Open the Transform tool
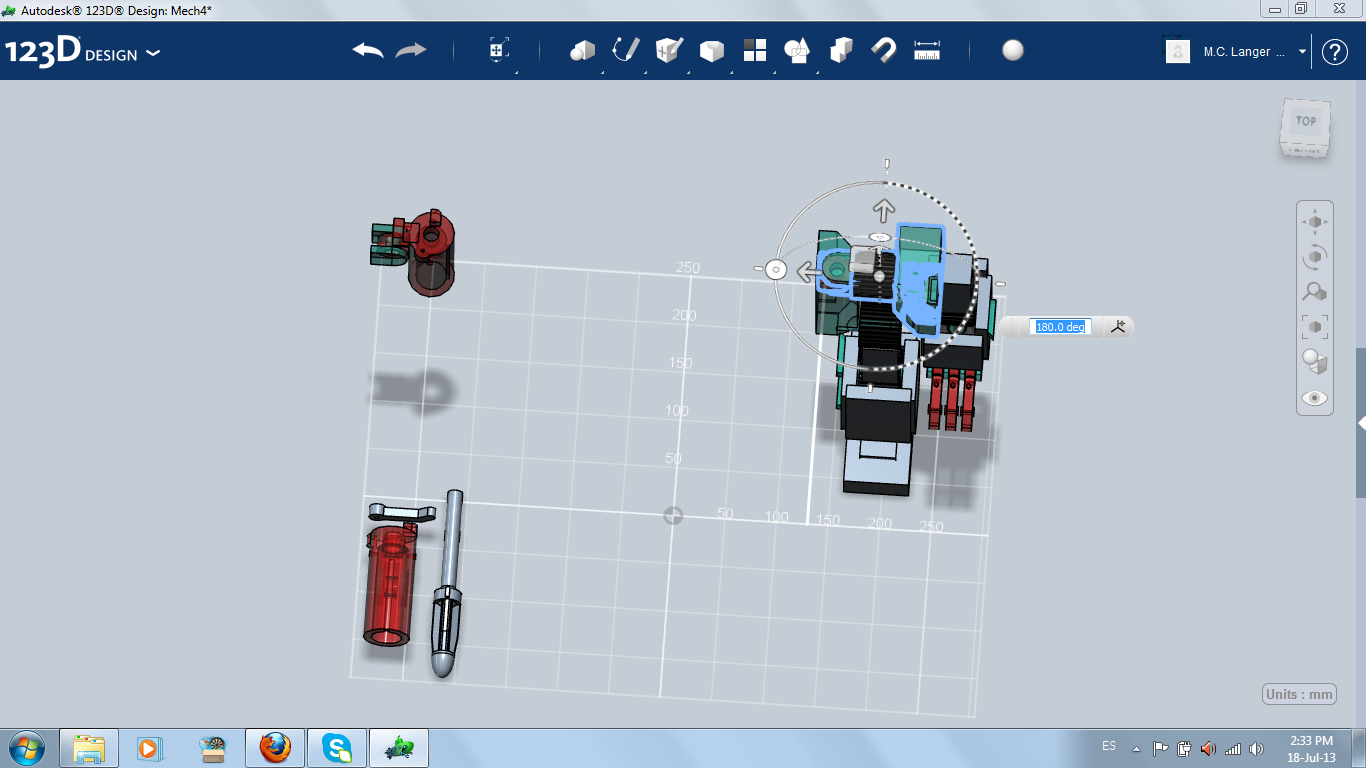 (x=499, y=50)
